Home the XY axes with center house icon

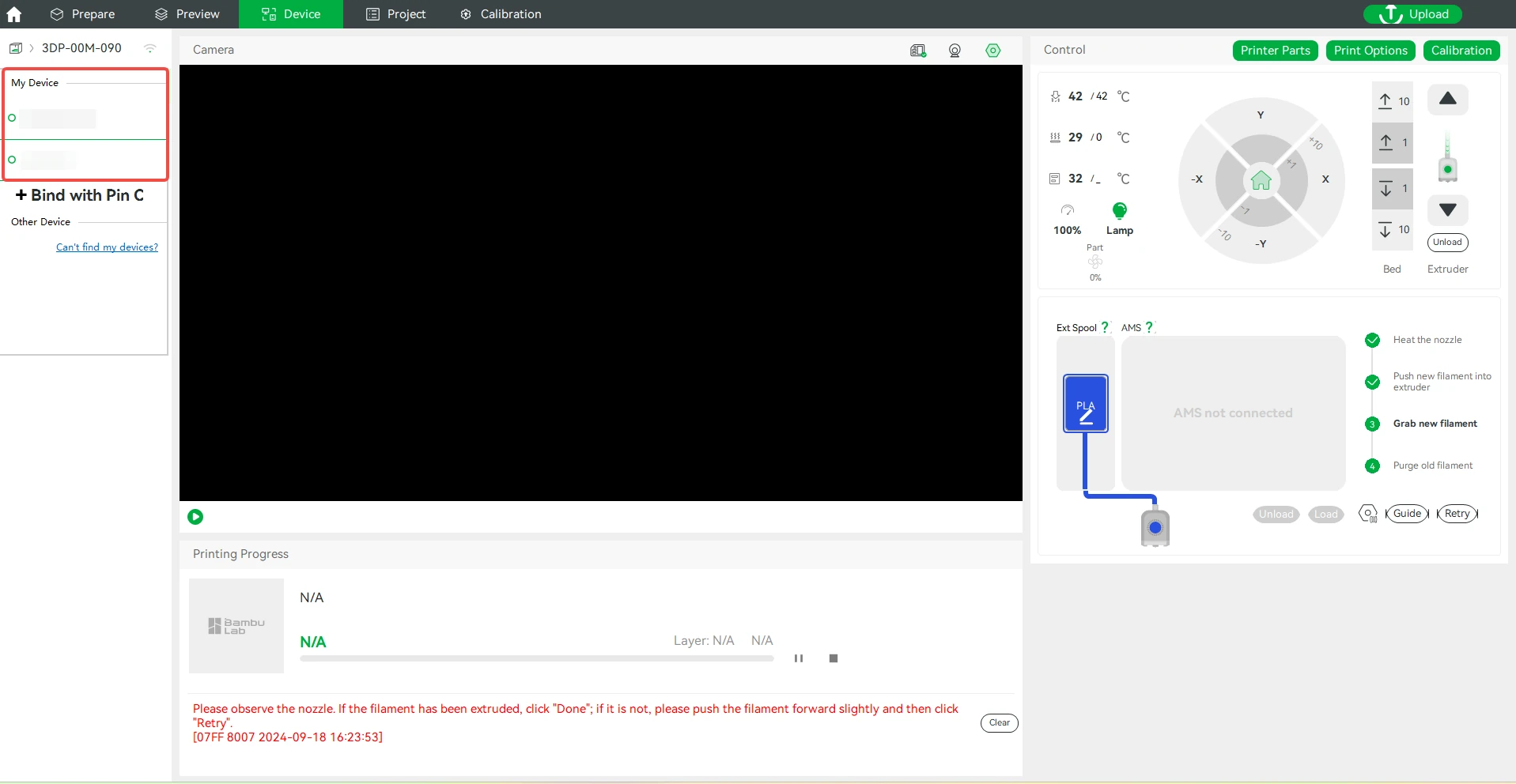coord(1261,181)
